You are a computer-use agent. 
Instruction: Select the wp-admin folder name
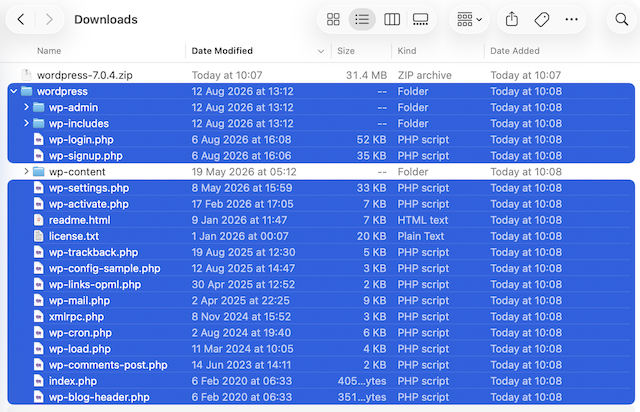[x=73, y=107]
